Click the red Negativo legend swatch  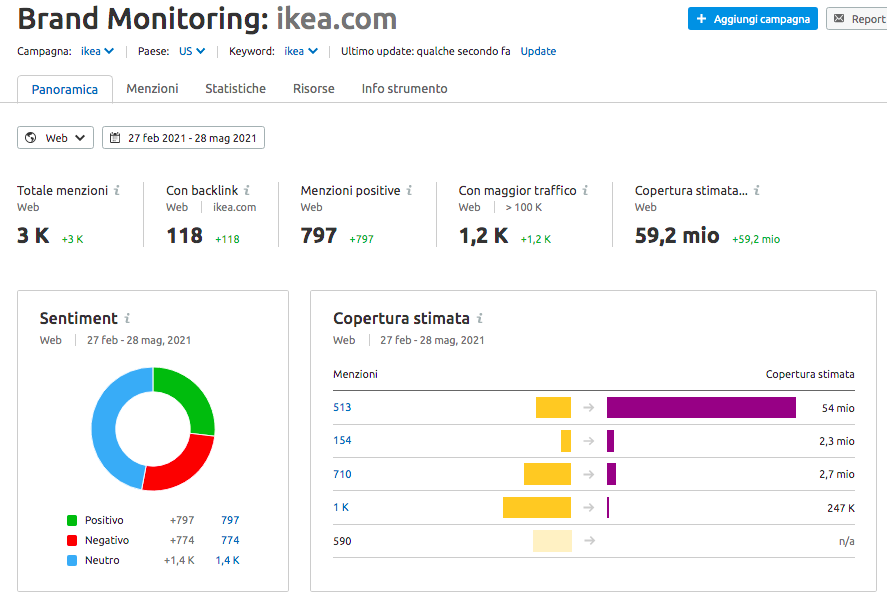72,540
